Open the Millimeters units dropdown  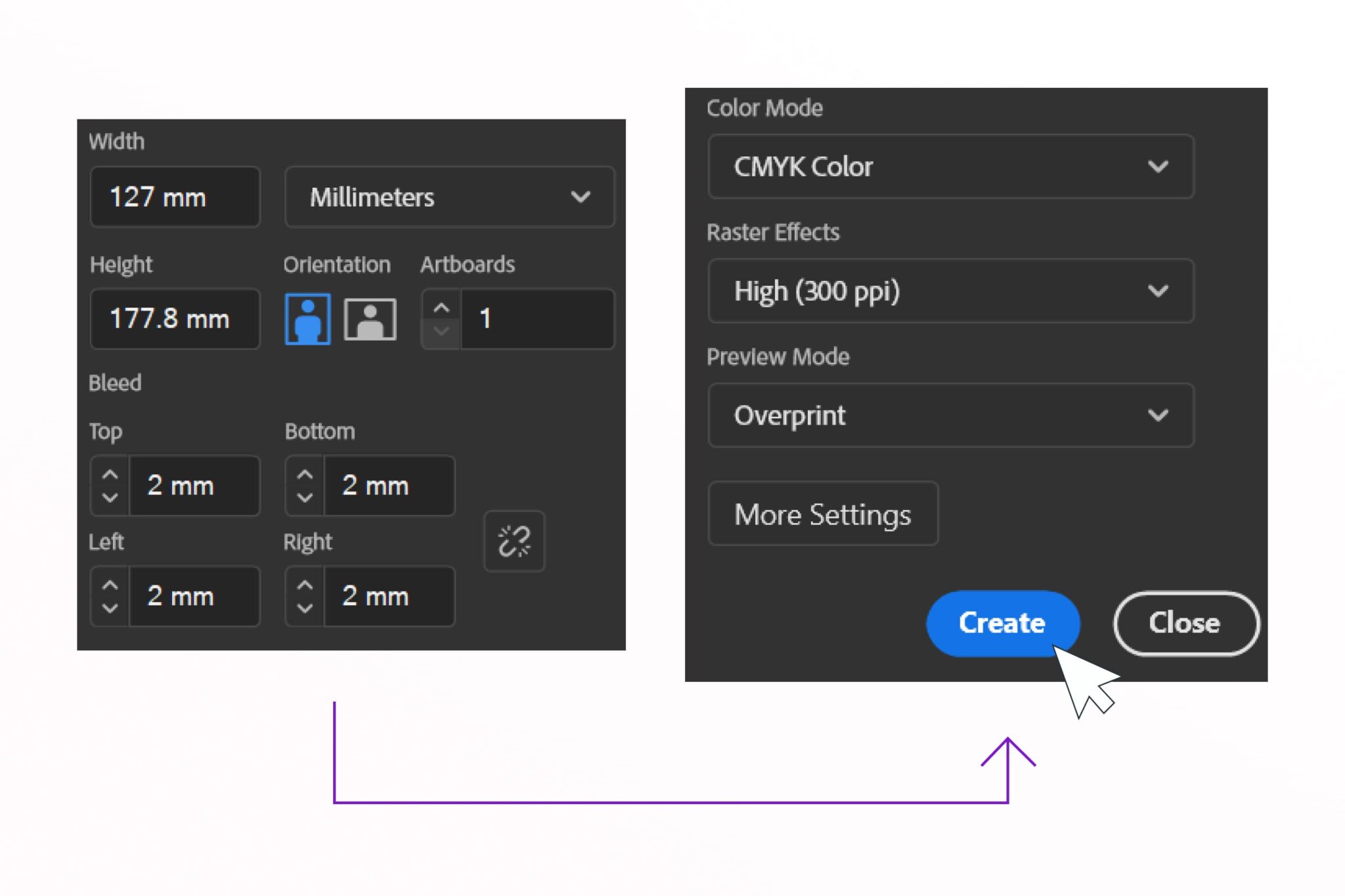click(449, 197)
